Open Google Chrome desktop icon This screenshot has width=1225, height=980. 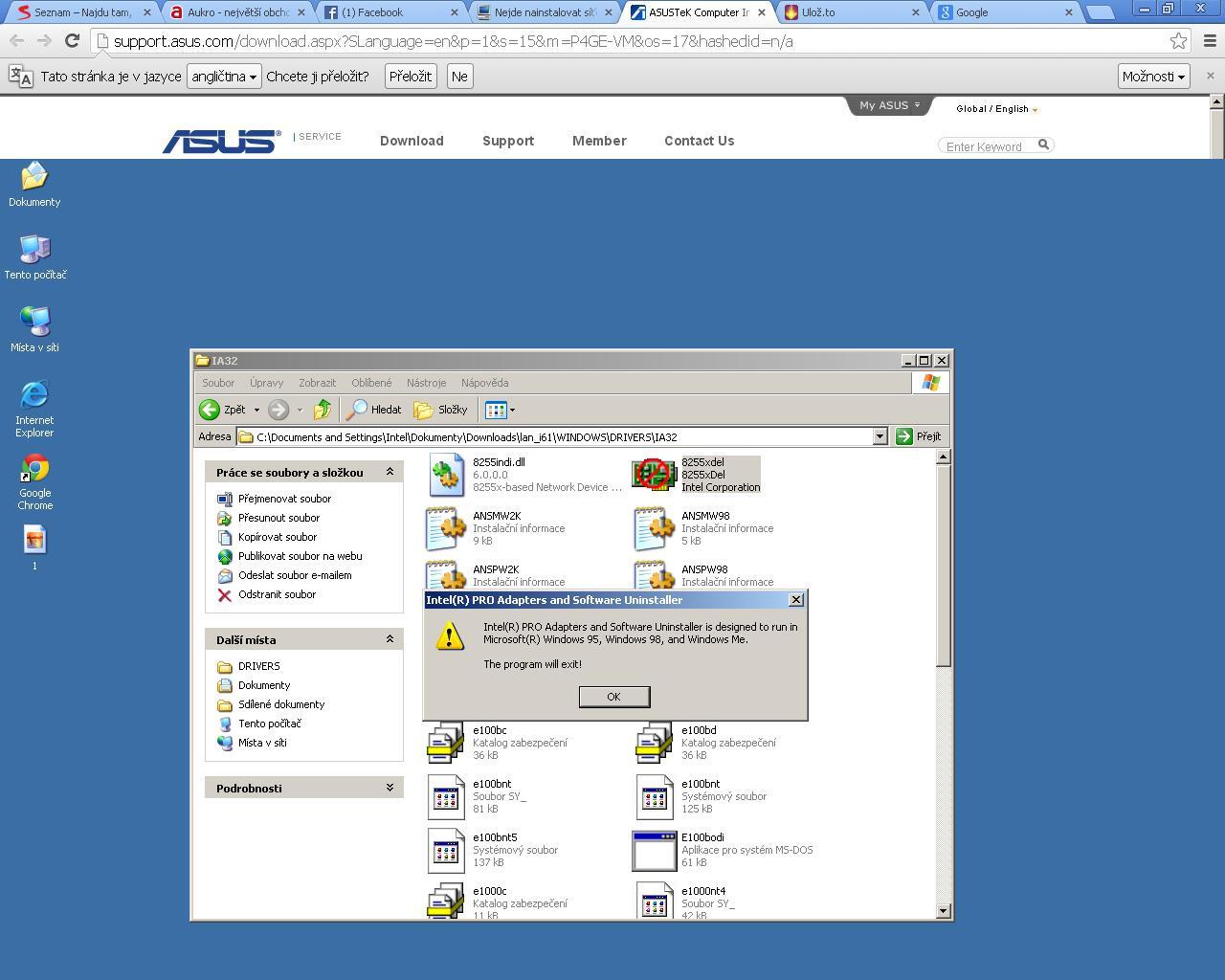pos(34,481)
